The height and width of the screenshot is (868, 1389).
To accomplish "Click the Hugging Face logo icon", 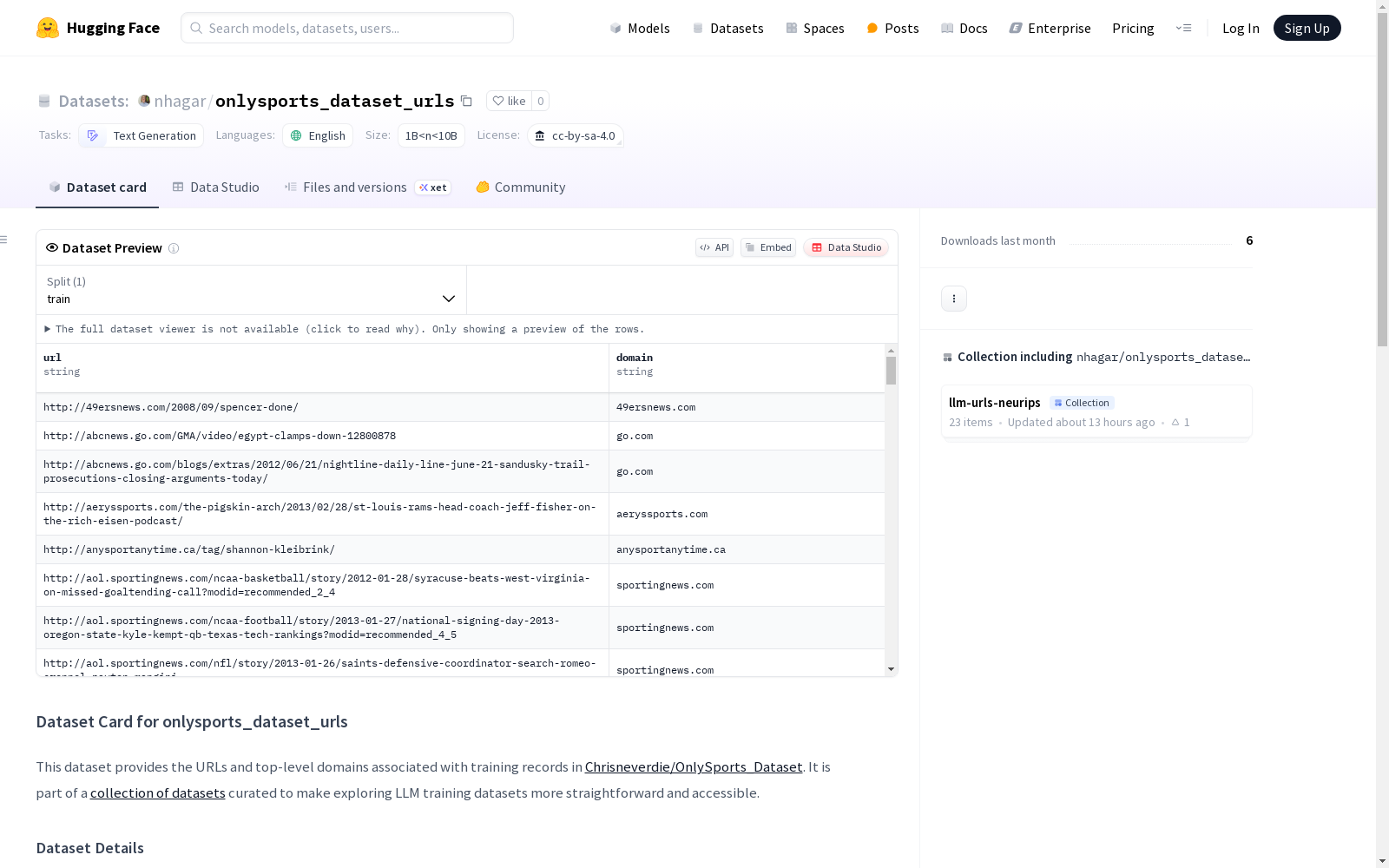I will 48,28.
